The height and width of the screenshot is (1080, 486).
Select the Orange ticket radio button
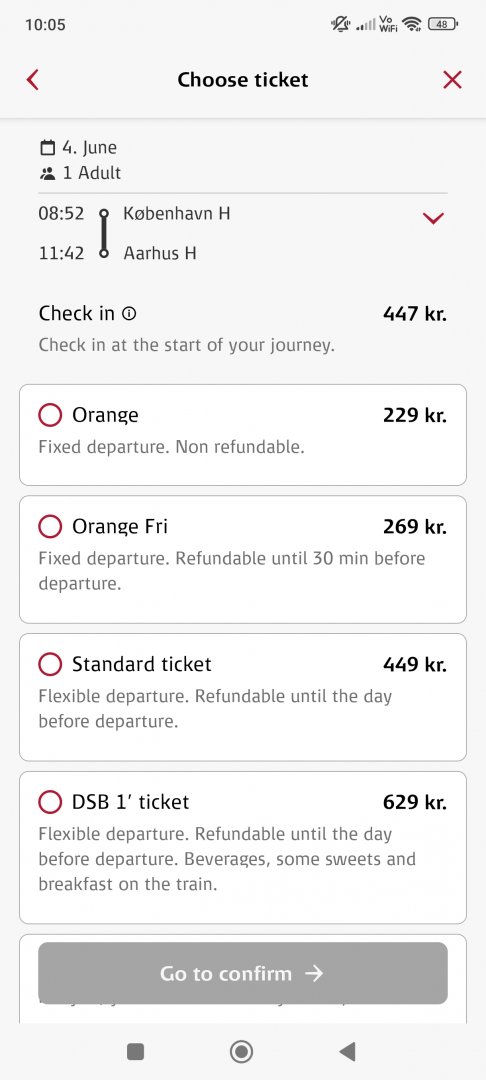50,415
